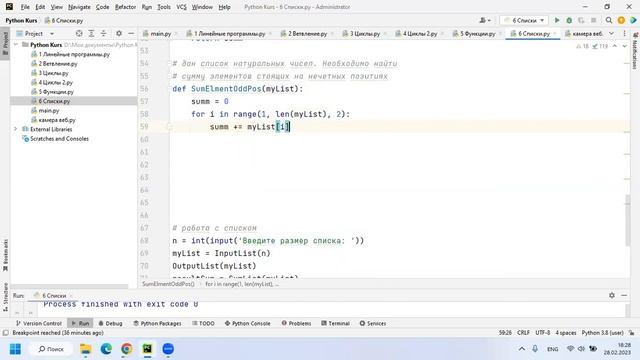
Task: Open the editor tabs more options menu
Action: [624, 33]
